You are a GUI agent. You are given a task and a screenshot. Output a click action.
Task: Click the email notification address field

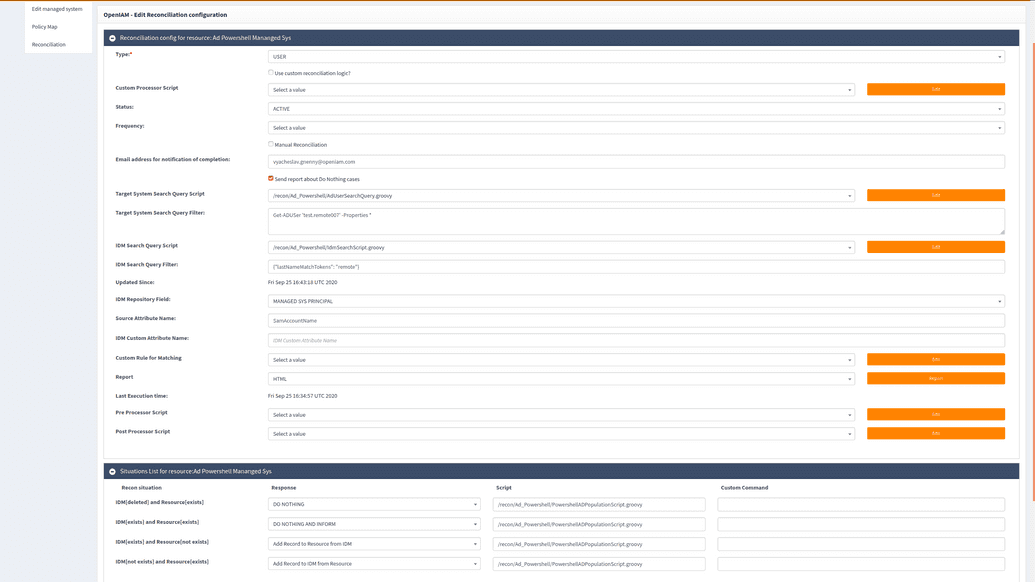(636, 161)
